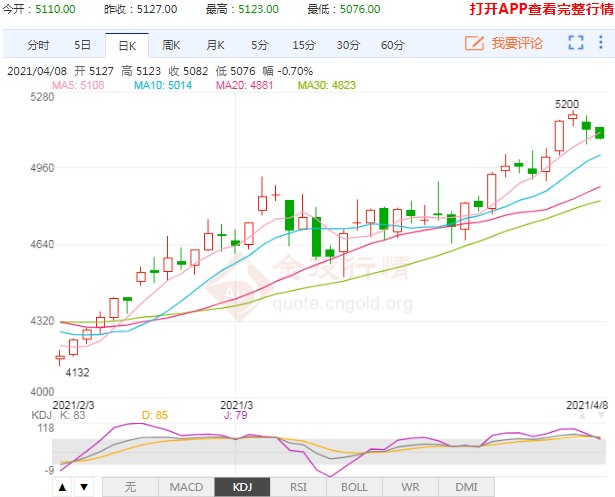Click the MA10: 5014 legend label
The image size is (615, 497).
pyautogui.click(x=163, y=85)
